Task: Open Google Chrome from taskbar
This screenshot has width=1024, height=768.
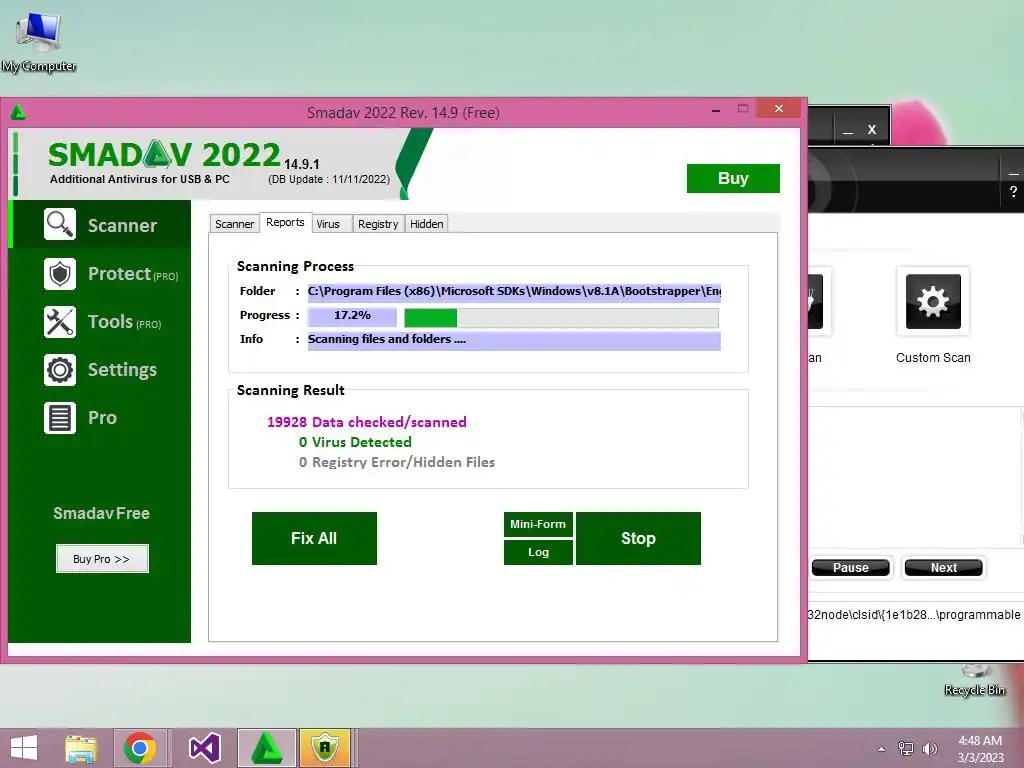Action: coord(139,748)
